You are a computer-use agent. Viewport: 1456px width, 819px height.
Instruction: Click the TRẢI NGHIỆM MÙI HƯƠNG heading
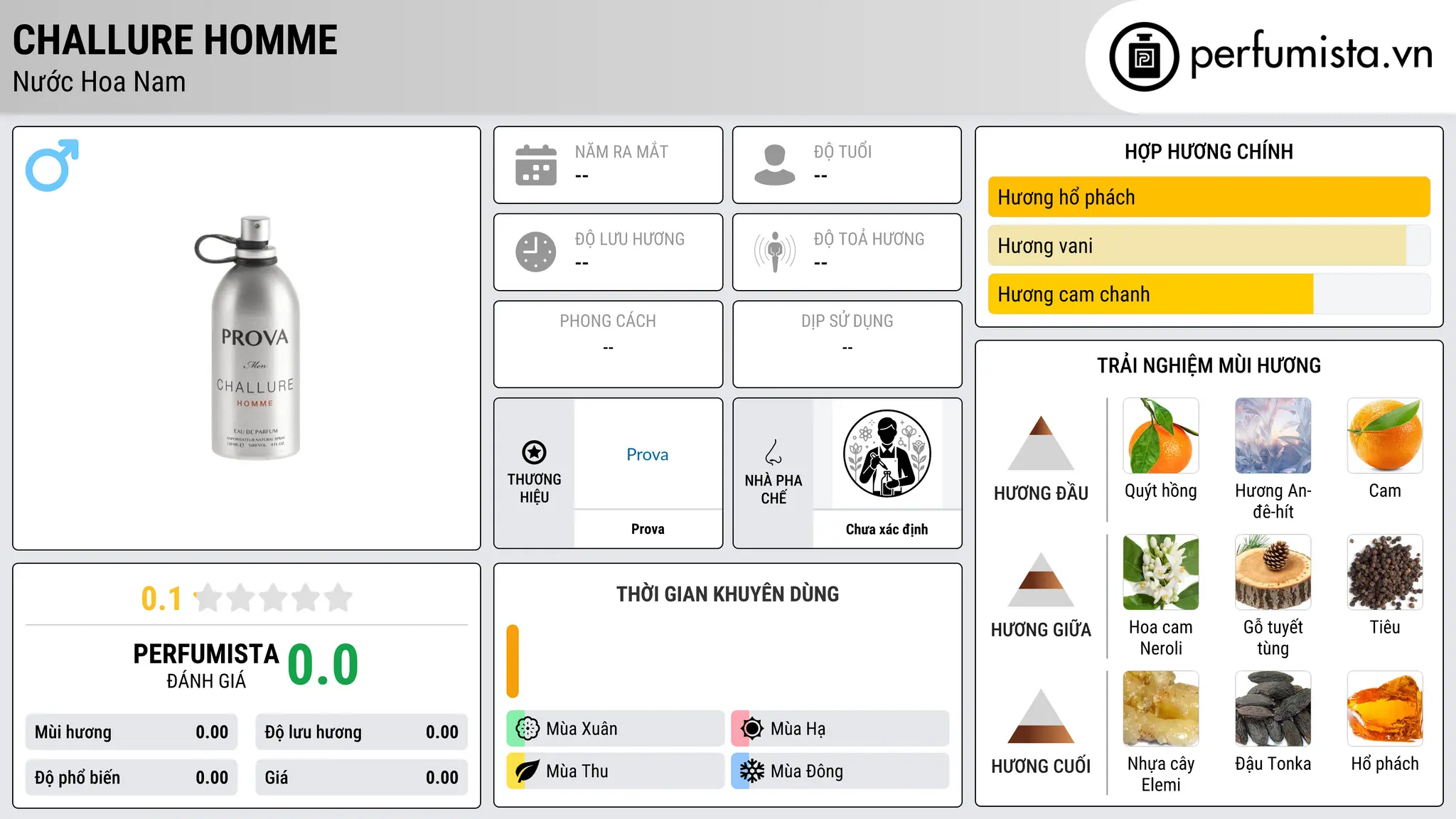pyautogui.click(x=1209, y=365)
